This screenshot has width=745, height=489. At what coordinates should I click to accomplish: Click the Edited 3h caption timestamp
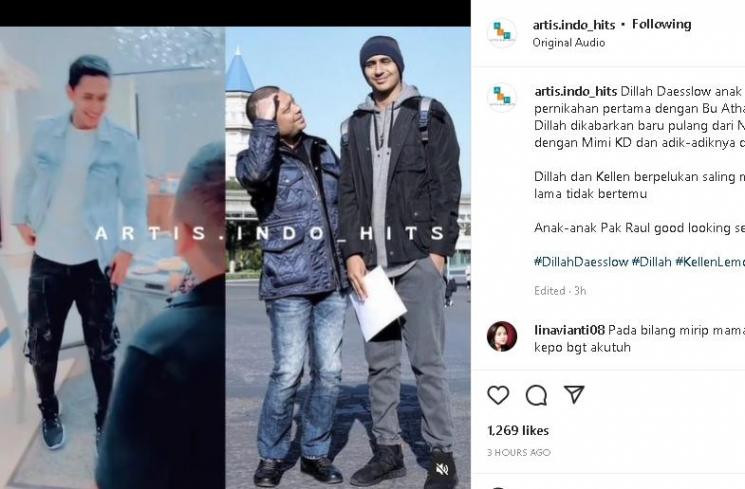point(560,291)
